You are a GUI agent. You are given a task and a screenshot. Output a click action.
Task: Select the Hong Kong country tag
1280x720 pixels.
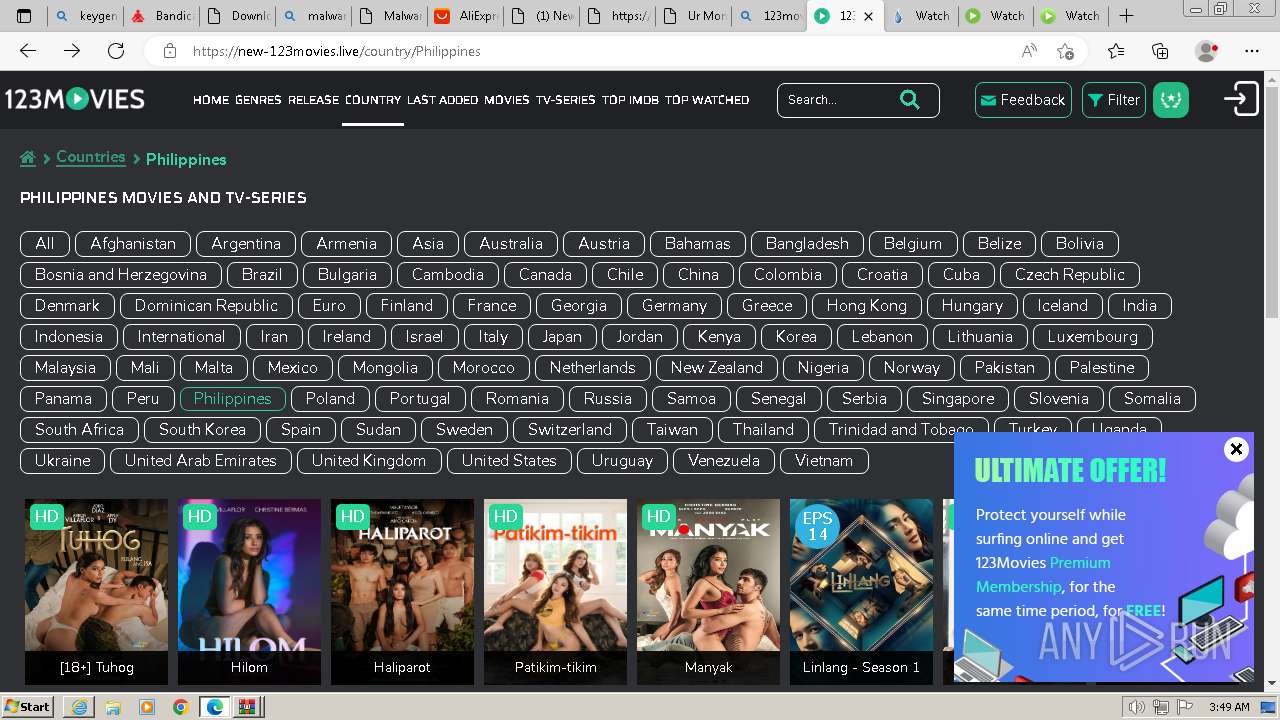[867, 305]
